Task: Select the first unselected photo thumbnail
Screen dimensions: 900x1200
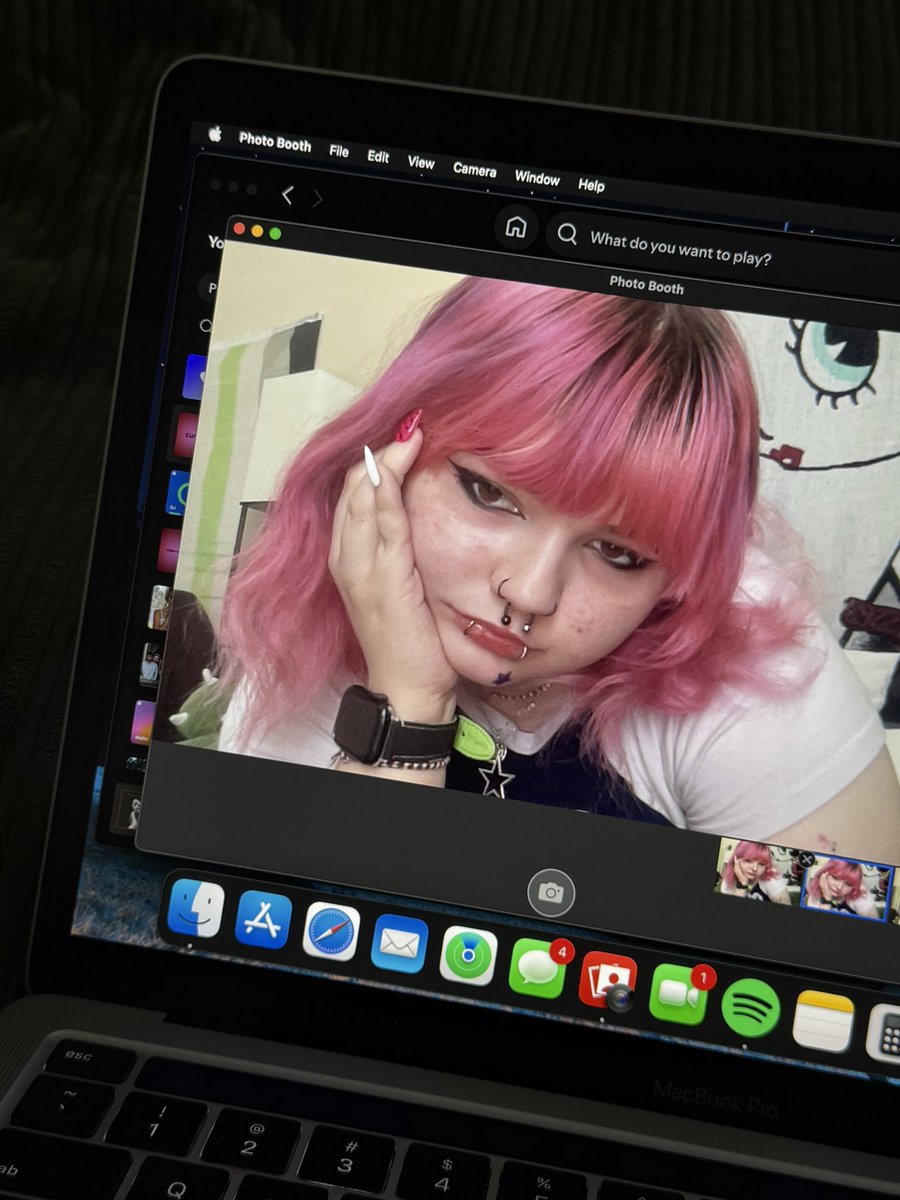Action: point(756,870)
